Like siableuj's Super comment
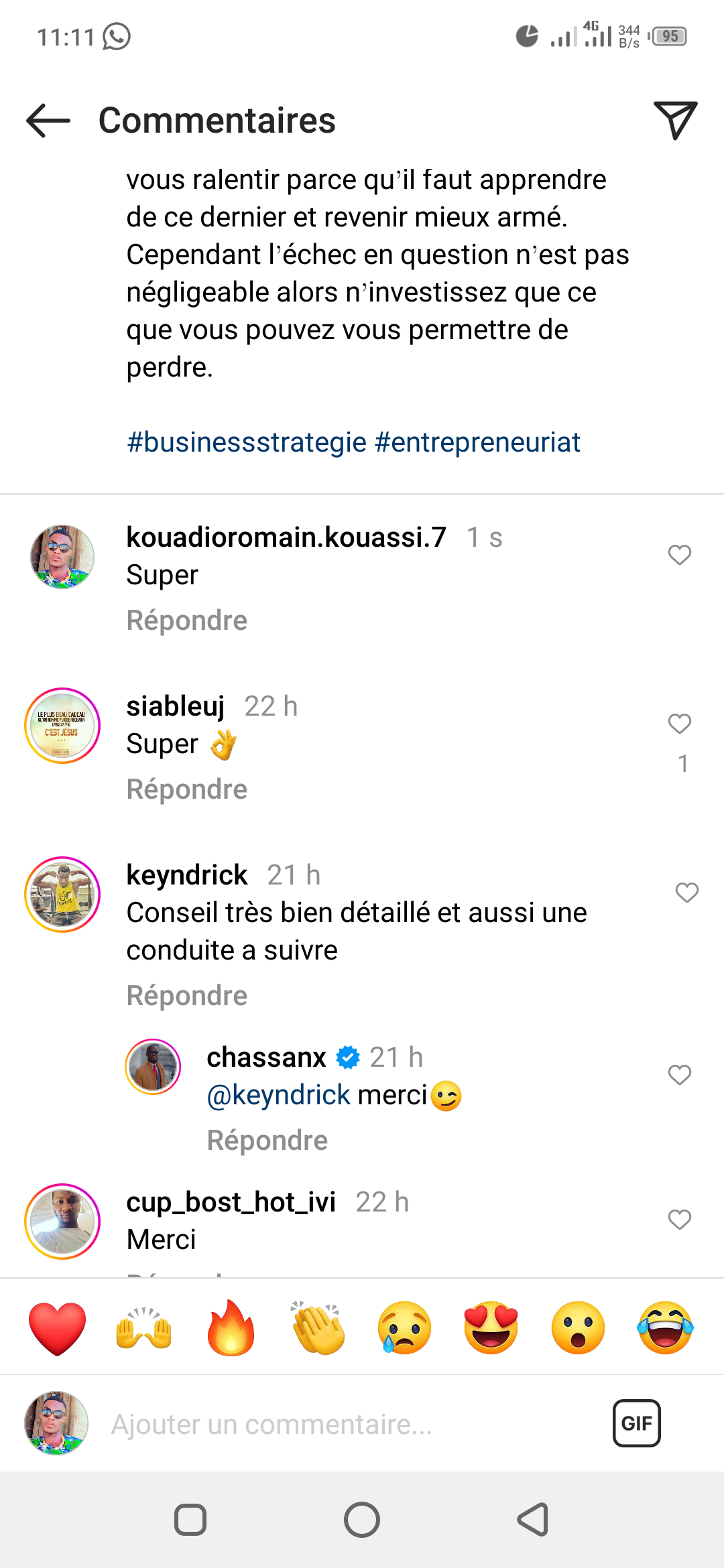The width and height of the screenshot is (724, 1568). (679, 724)
